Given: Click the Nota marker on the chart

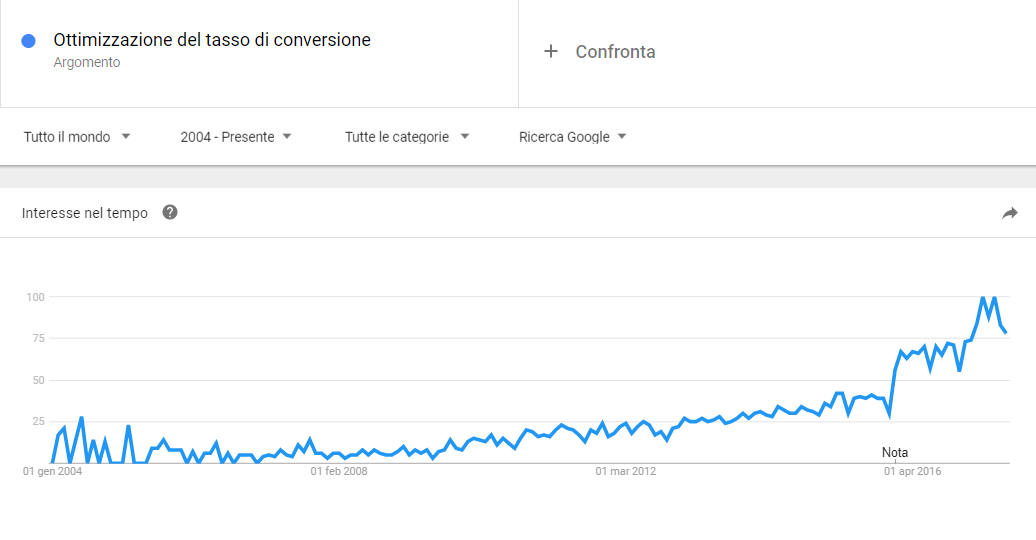Looking at the screenshot, I should (x=895, y=452).
